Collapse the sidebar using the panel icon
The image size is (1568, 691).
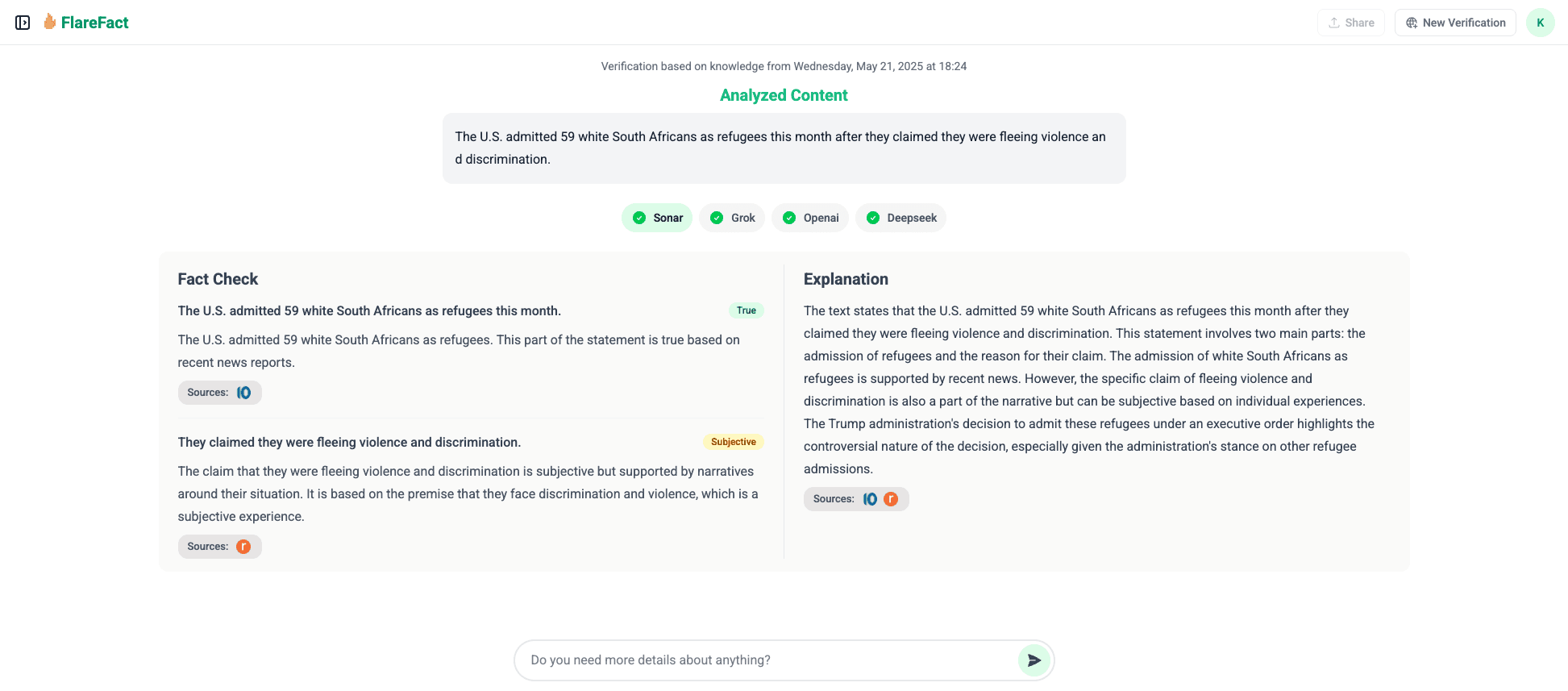[x=22, y=22]
